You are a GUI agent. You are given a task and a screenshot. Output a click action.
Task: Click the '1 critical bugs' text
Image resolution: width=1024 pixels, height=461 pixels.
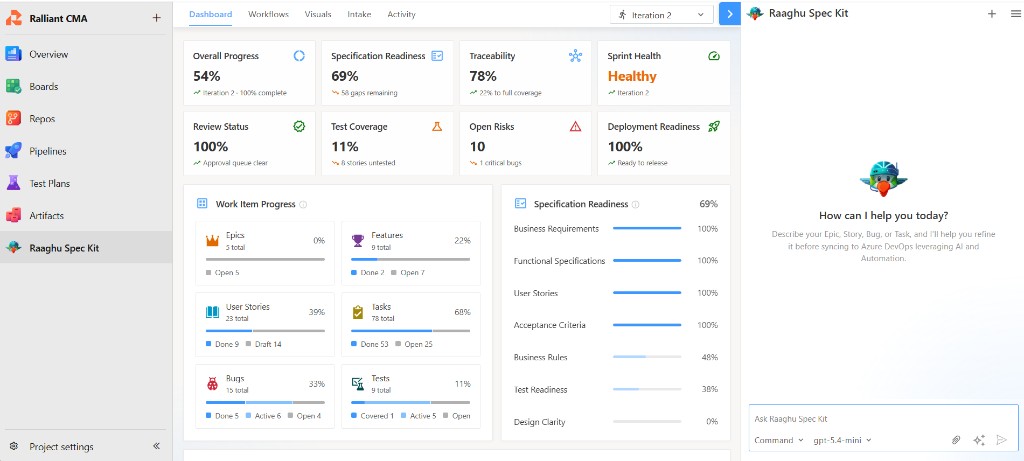tap(500, 163)
